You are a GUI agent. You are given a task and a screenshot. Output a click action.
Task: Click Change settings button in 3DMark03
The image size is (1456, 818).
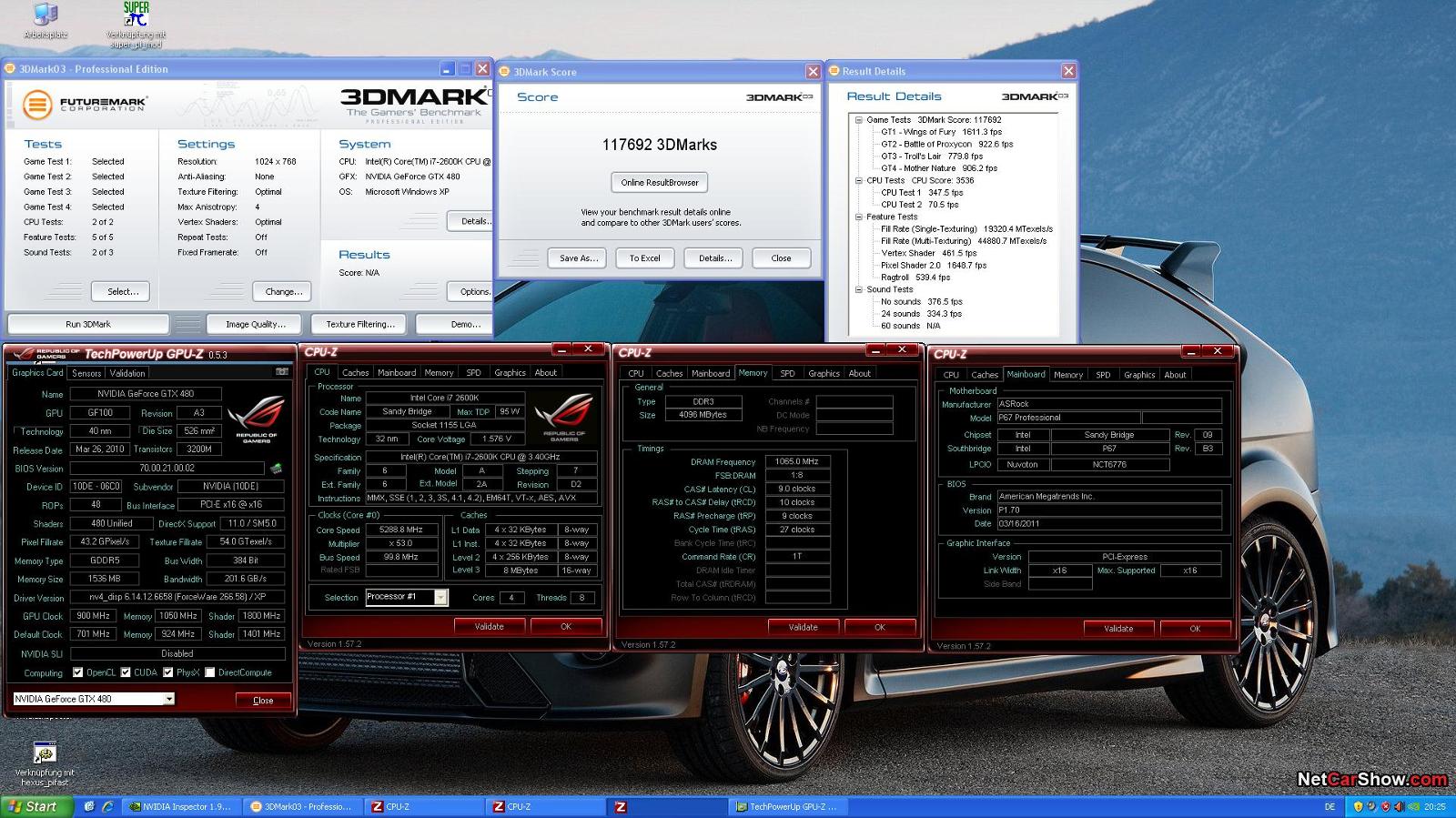coord(283,291)
